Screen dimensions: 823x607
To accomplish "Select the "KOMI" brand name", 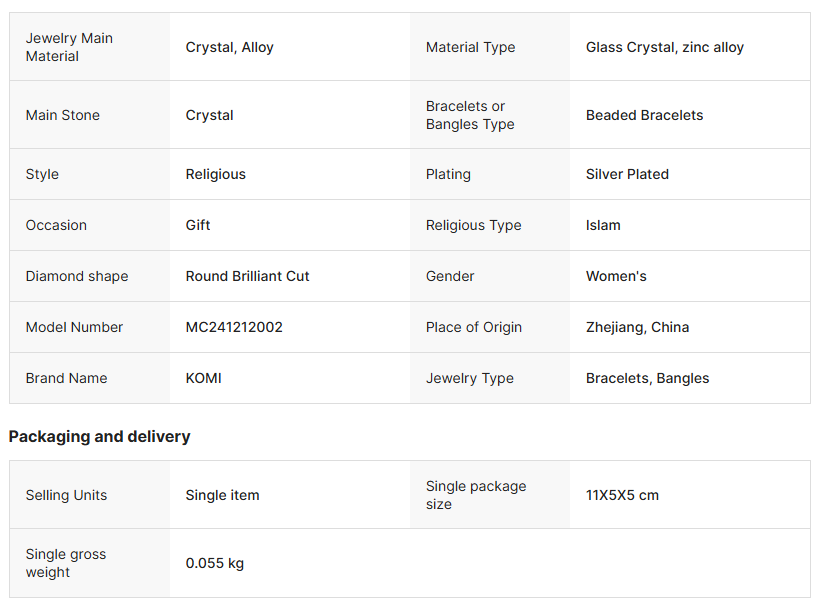I will pyautogui.click(x=203, y=378).
